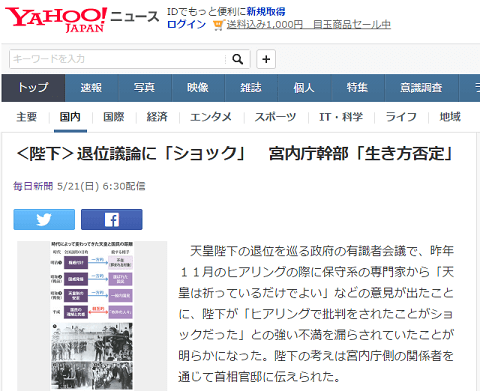The width and height of the screenshot is (480, 391).
Task: Select the 雑誌 navigation tab
Action: click(251, 88)
